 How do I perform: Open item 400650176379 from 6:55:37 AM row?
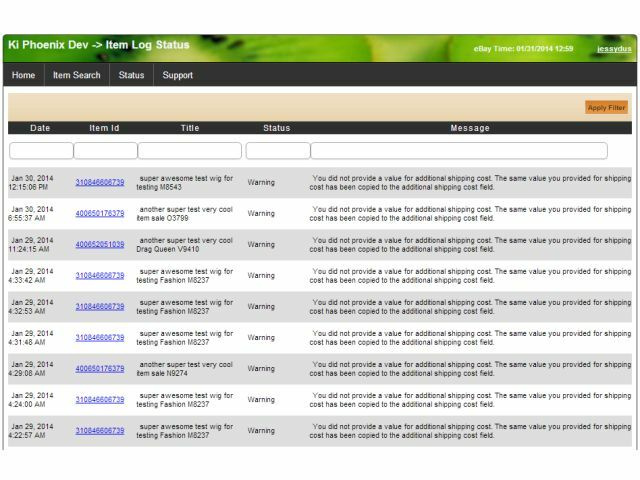(100, 214)
